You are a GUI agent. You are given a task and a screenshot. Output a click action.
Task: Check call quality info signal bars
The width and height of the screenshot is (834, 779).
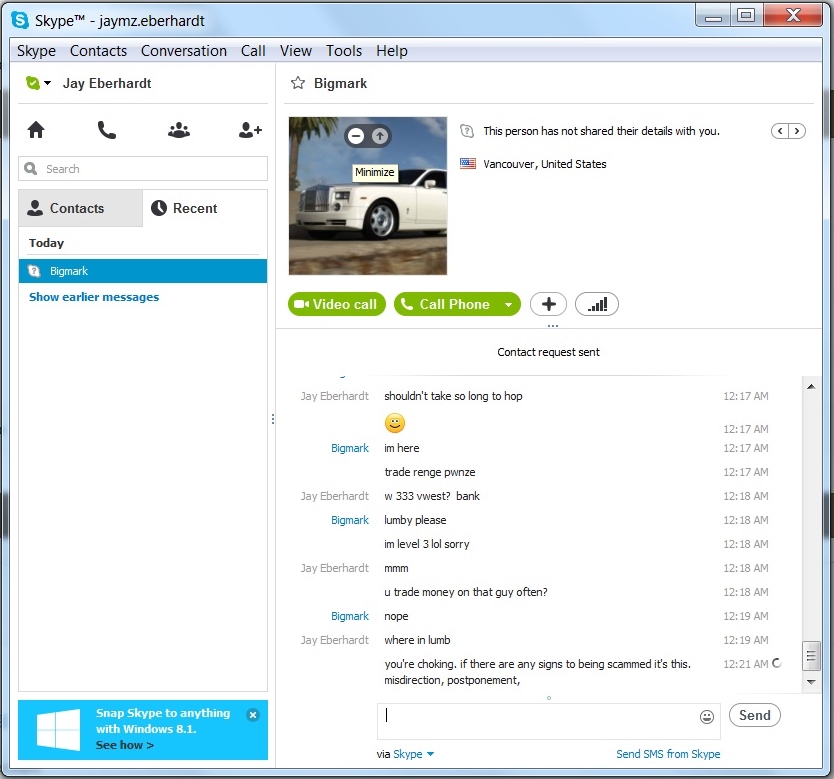click(597, 304)
